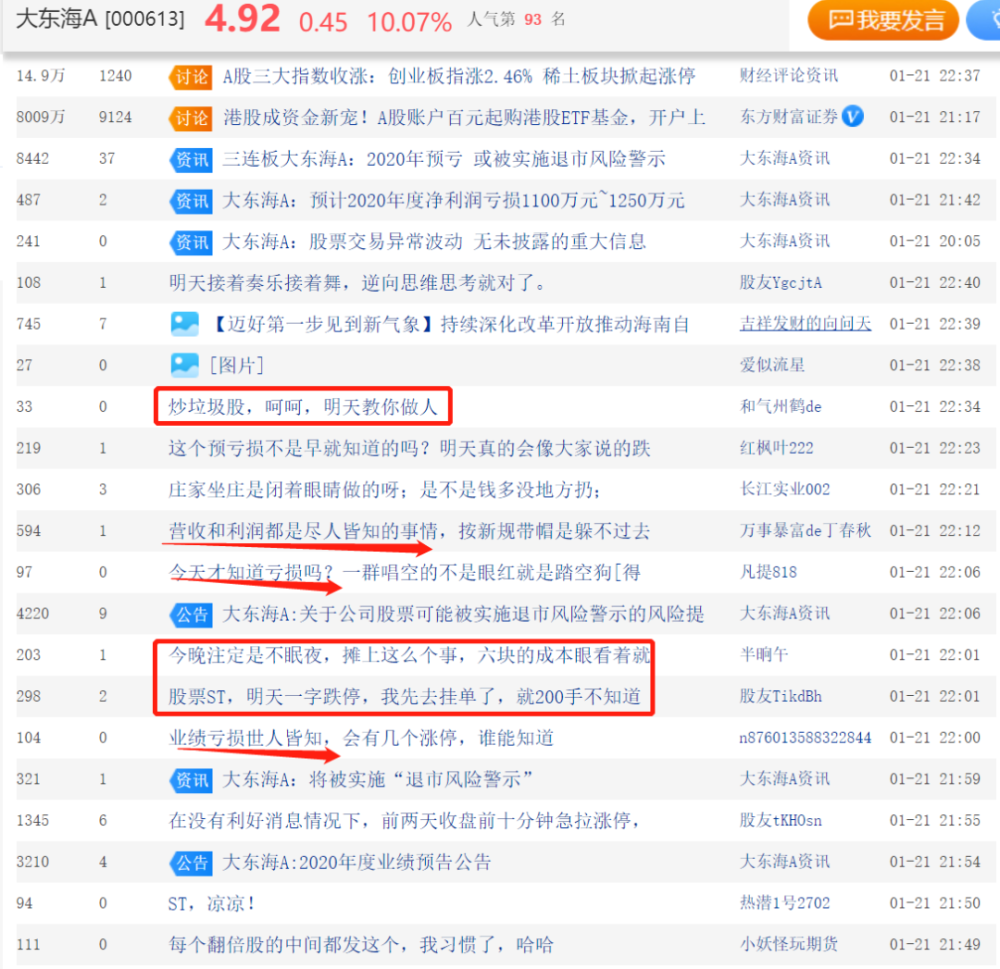Open post ST，凉凉！
This screenshot has width=1000, height=969.
212,903
